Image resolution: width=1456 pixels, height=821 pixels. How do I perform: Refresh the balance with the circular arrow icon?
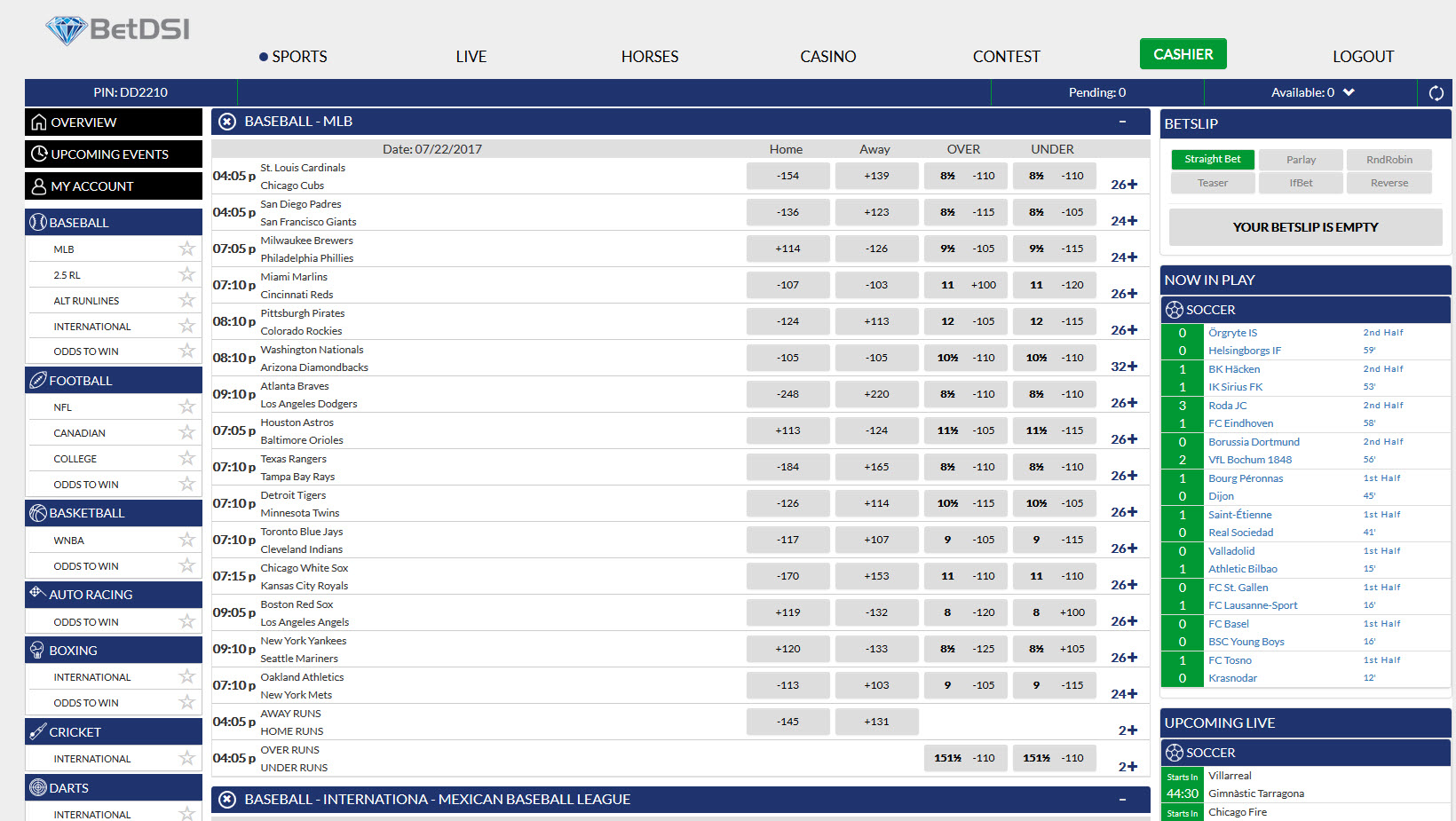pyautogui.click(x=1436, y=92)
